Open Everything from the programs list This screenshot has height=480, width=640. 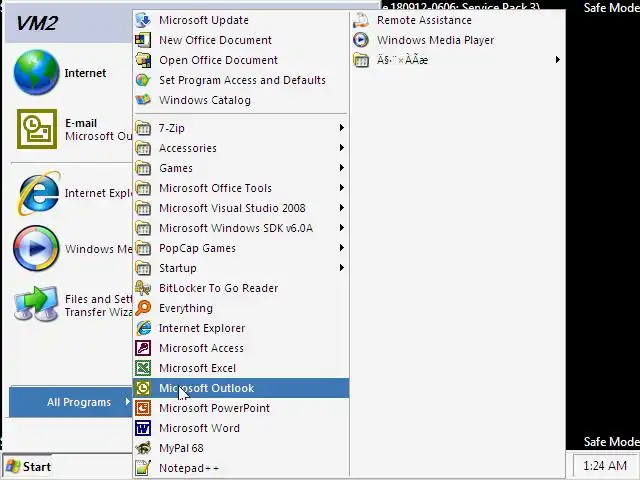pyautogui.click(x=241, y=308)
